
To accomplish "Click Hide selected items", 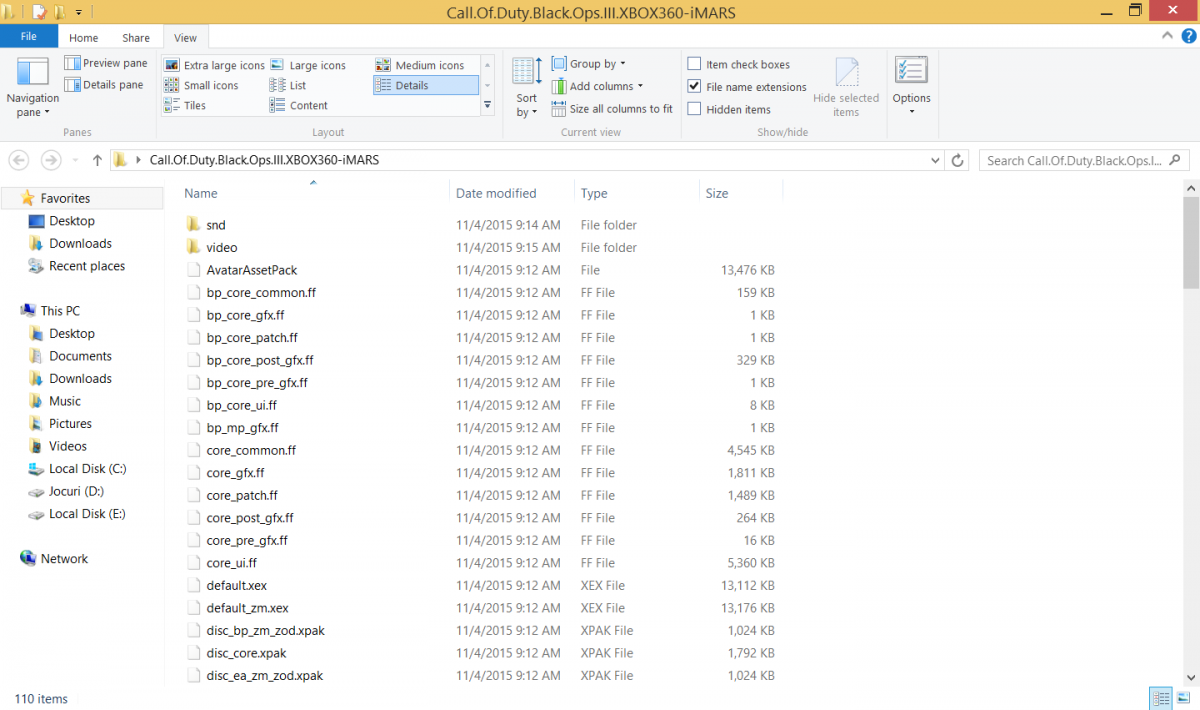I will (846, 88).
